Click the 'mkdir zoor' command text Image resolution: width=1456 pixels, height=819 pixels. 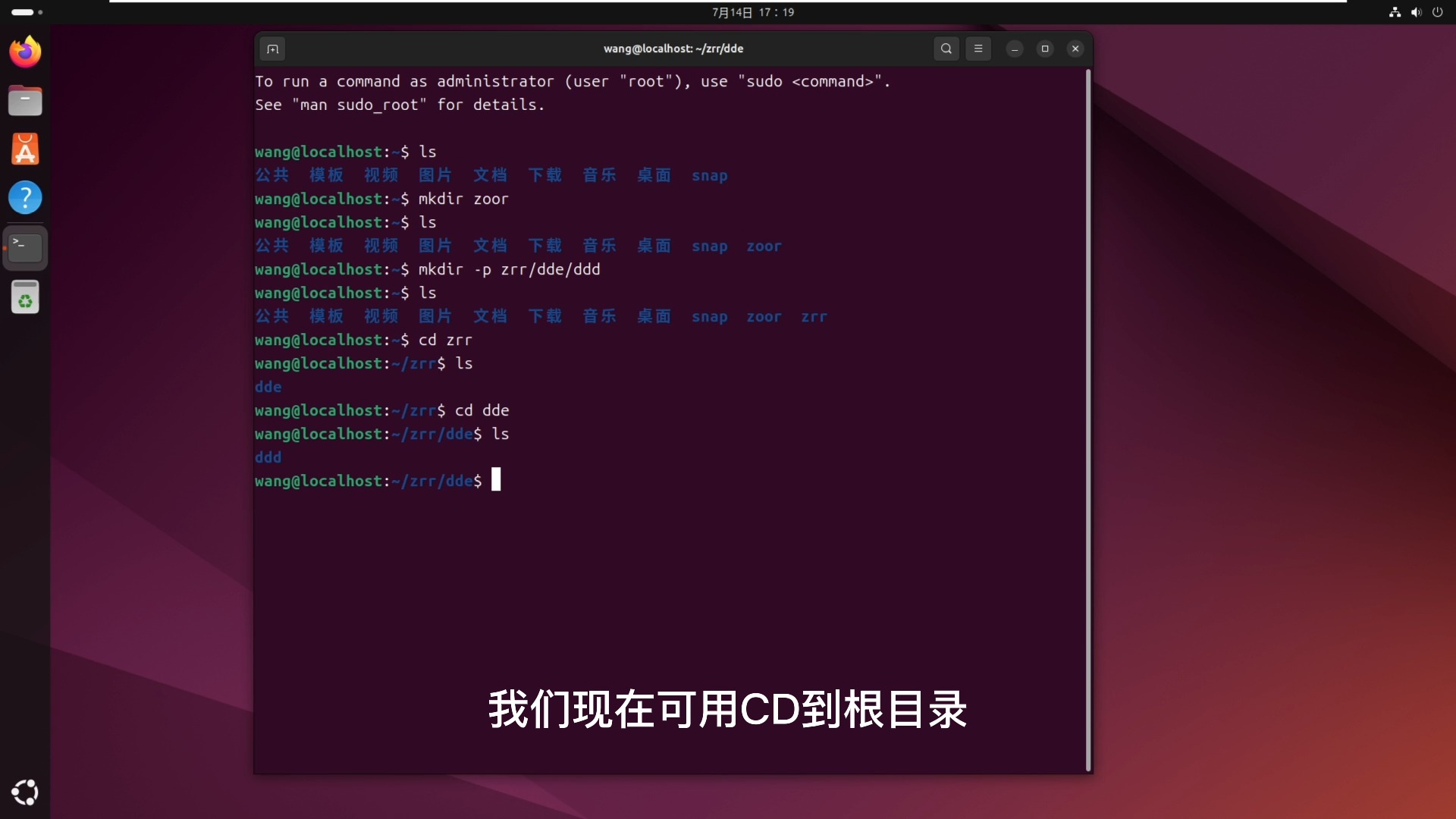pos(463,199)
